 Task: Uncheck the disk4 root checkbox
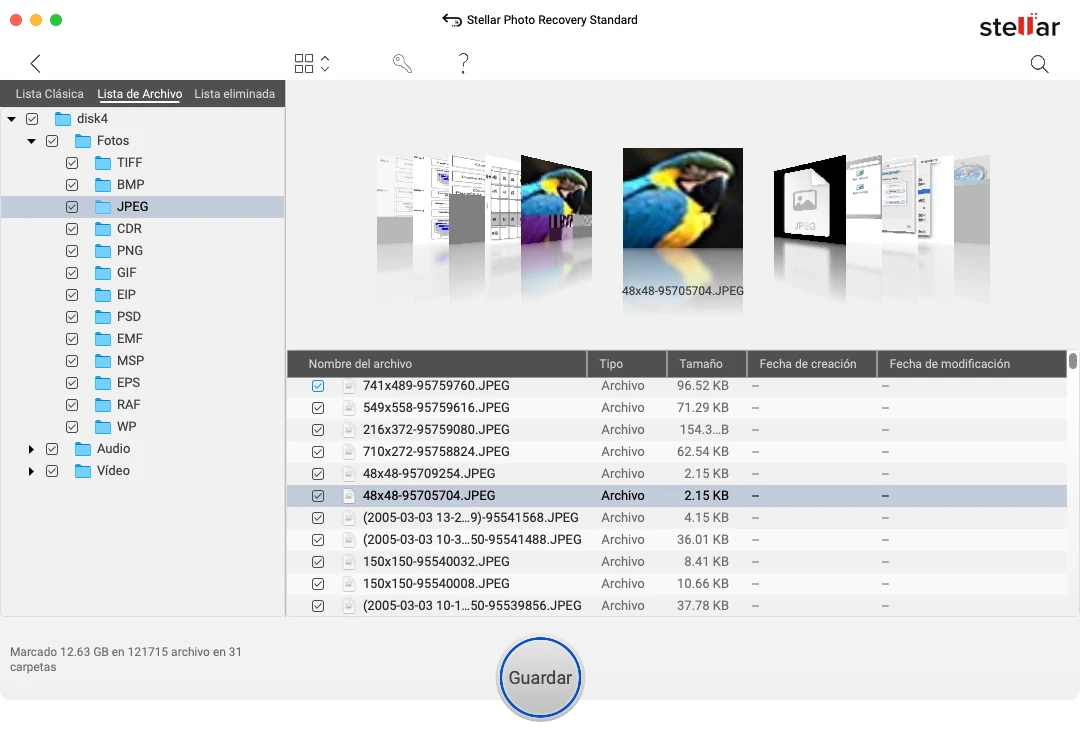tap(32, 119)
